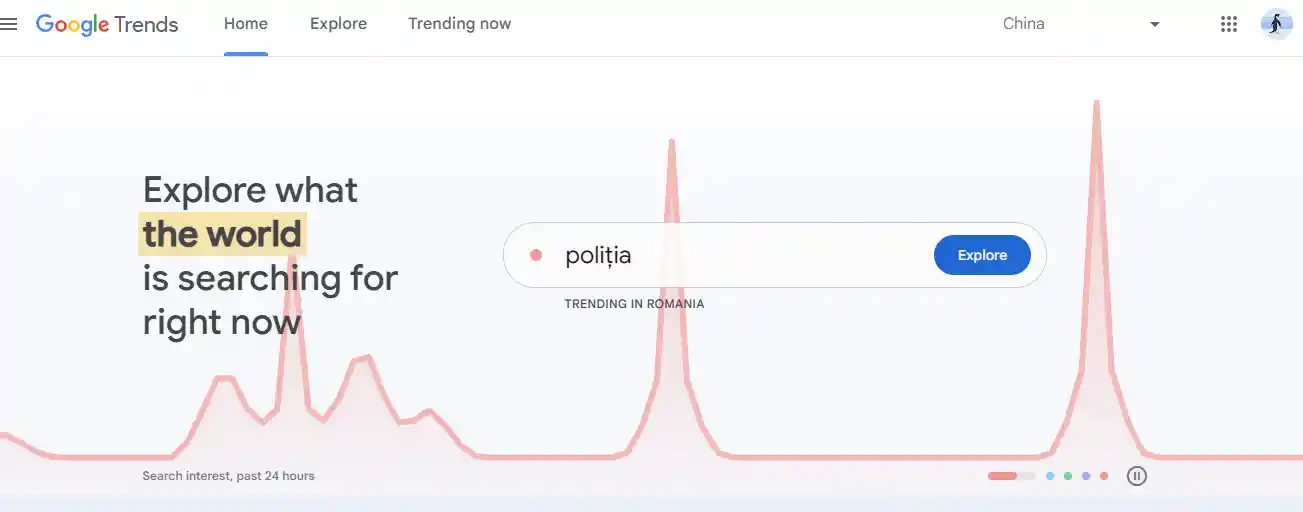Jump to the purple carousel dot
This screenshot has width=1303, height=512.
tap(1086, 476)
